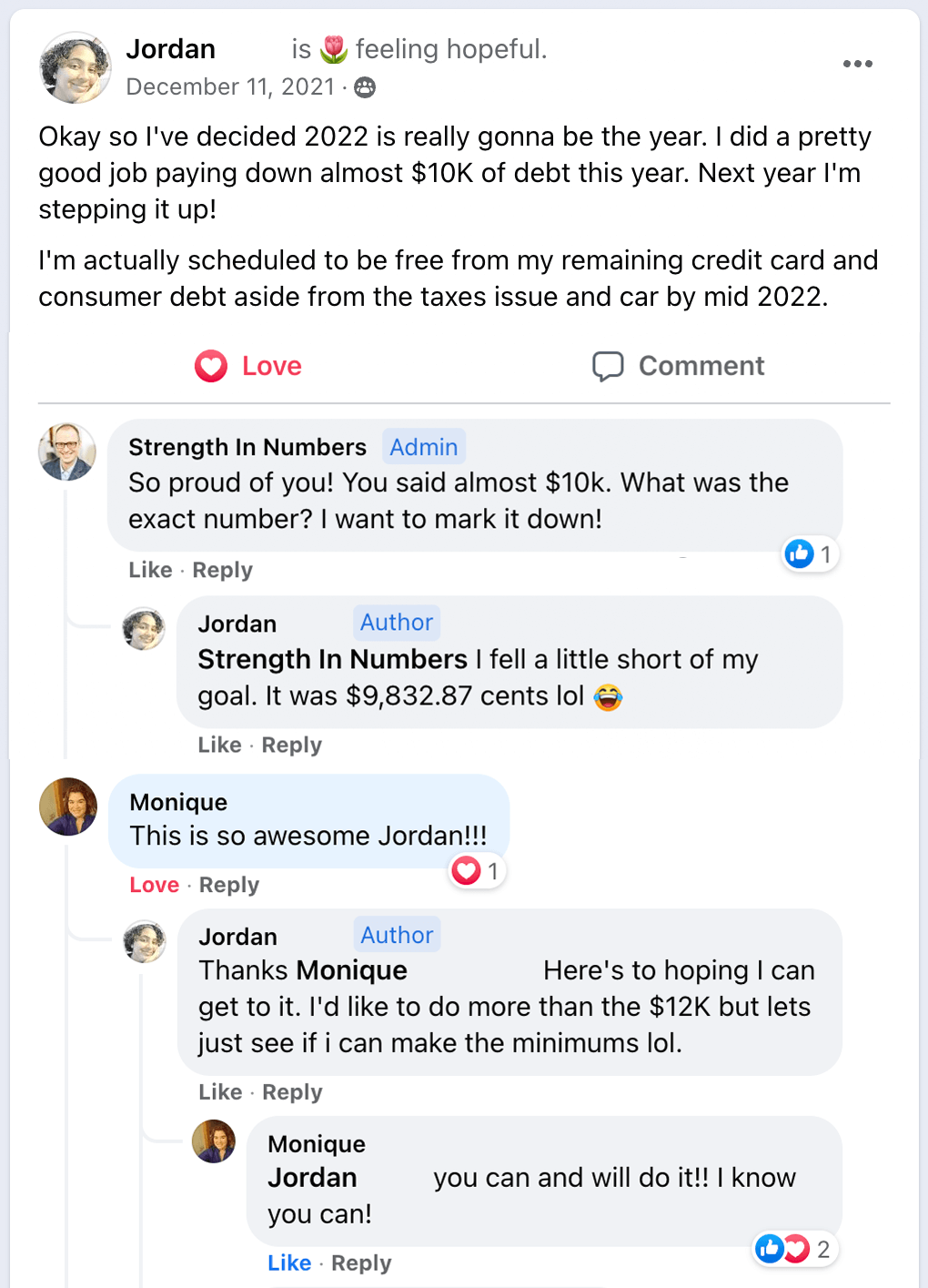Toggle the blue Like under Monique's last reply
Image resolution: width=928 pixels, height=1288 pixels.
[289, 1263]
